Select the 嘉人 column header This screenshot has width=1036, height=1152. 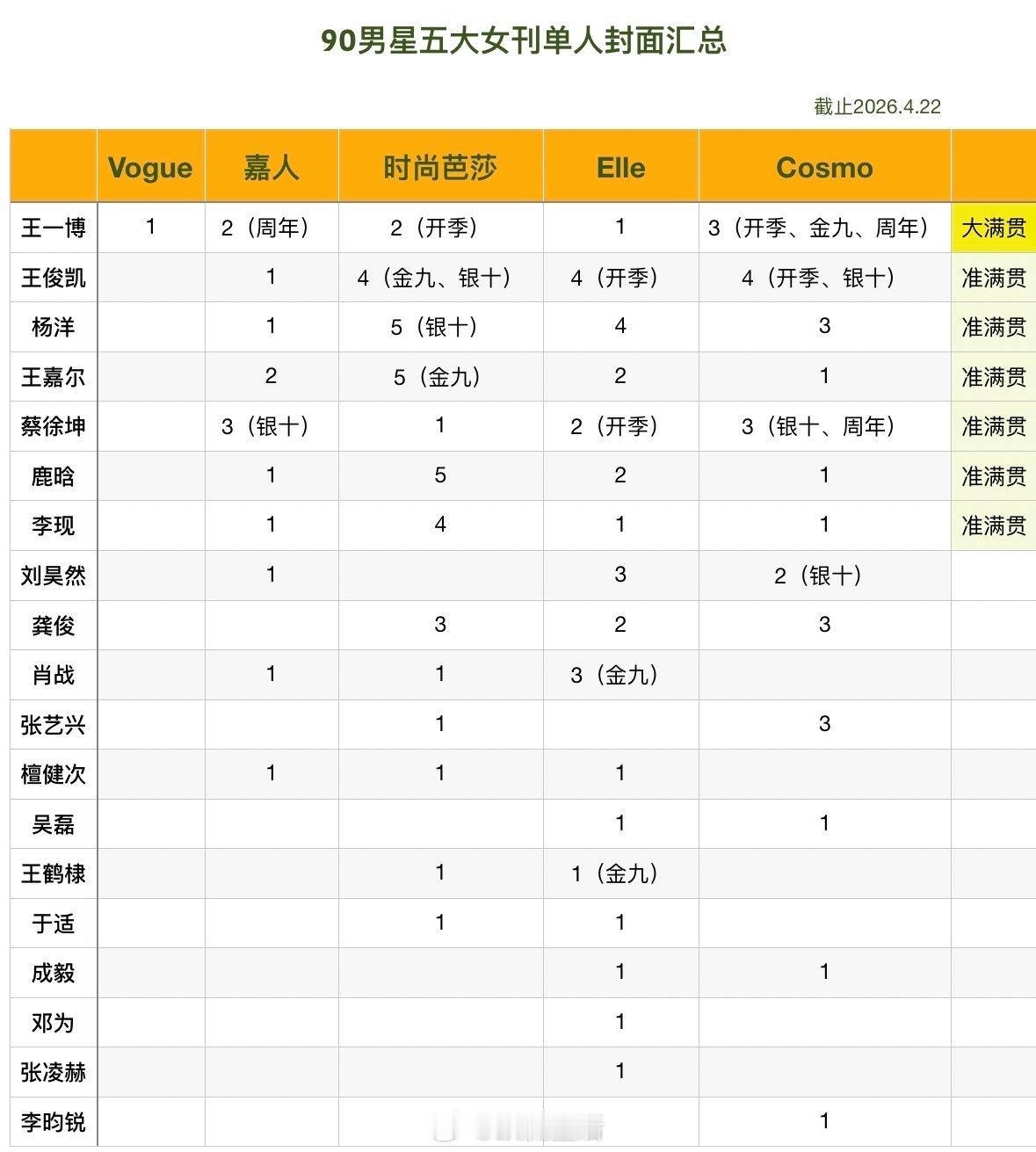pyautogui.click(x=272, y=168)
